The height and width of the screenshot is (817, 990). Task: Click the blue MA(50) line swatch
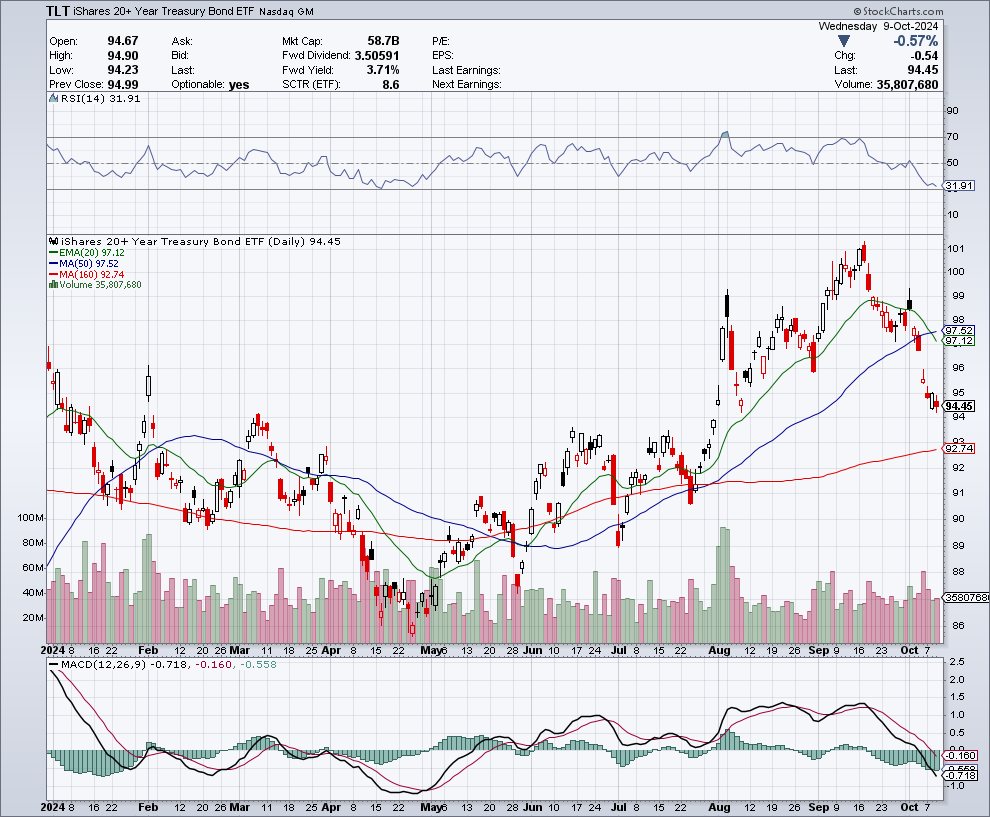(x=54, y=263)
